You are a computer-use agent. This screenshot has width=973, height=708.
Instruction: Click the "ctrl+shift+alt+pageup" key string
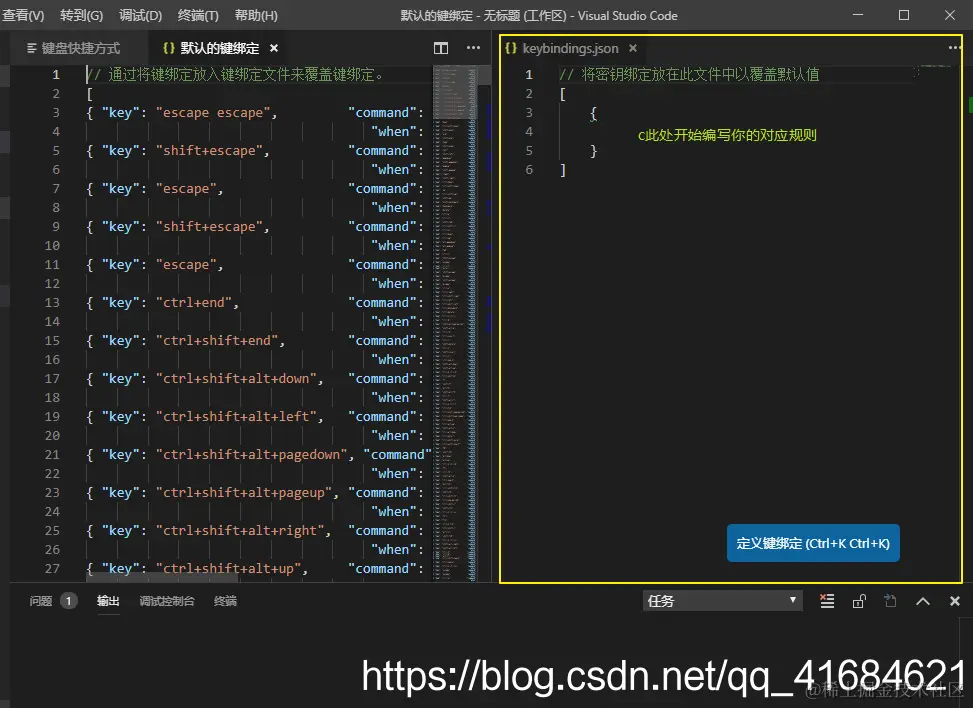pyautogui.click(x=246, y=493)
